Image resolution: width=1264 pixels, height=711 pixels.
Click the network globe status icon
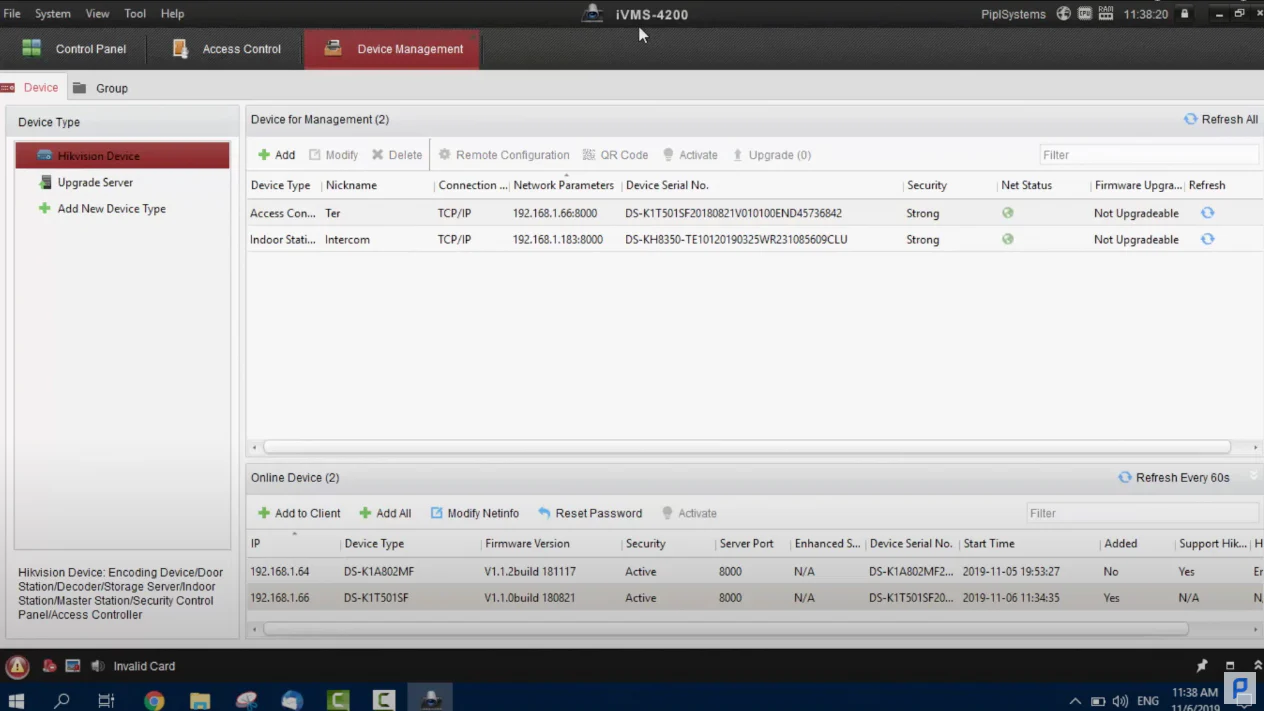(1063, 14)
